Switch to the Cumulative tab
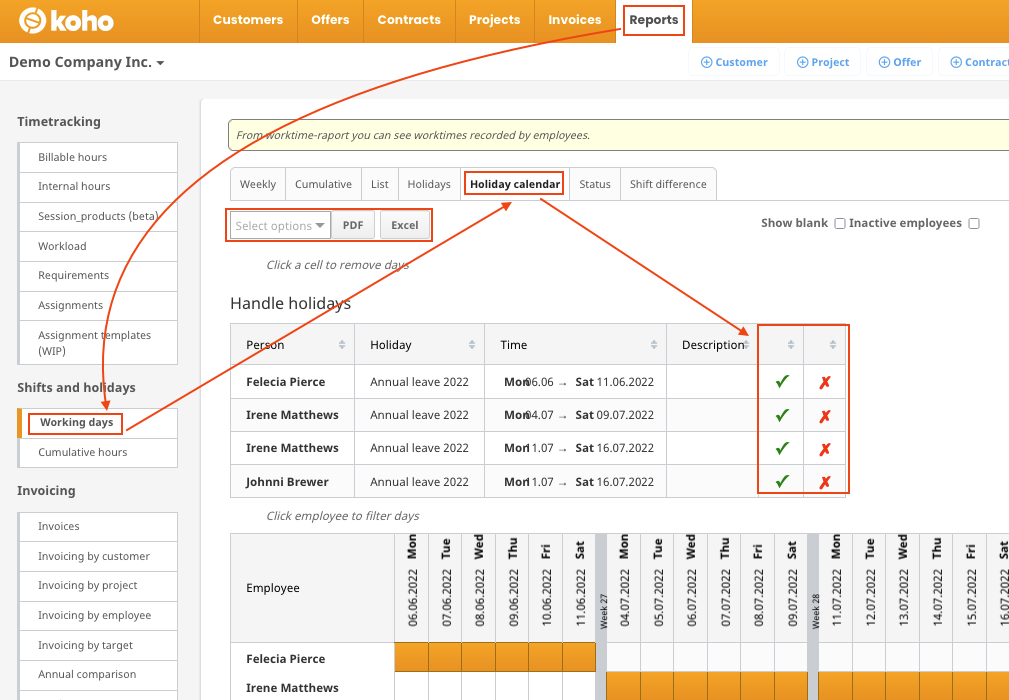The image size is (1009, 700). click(323, 184)
